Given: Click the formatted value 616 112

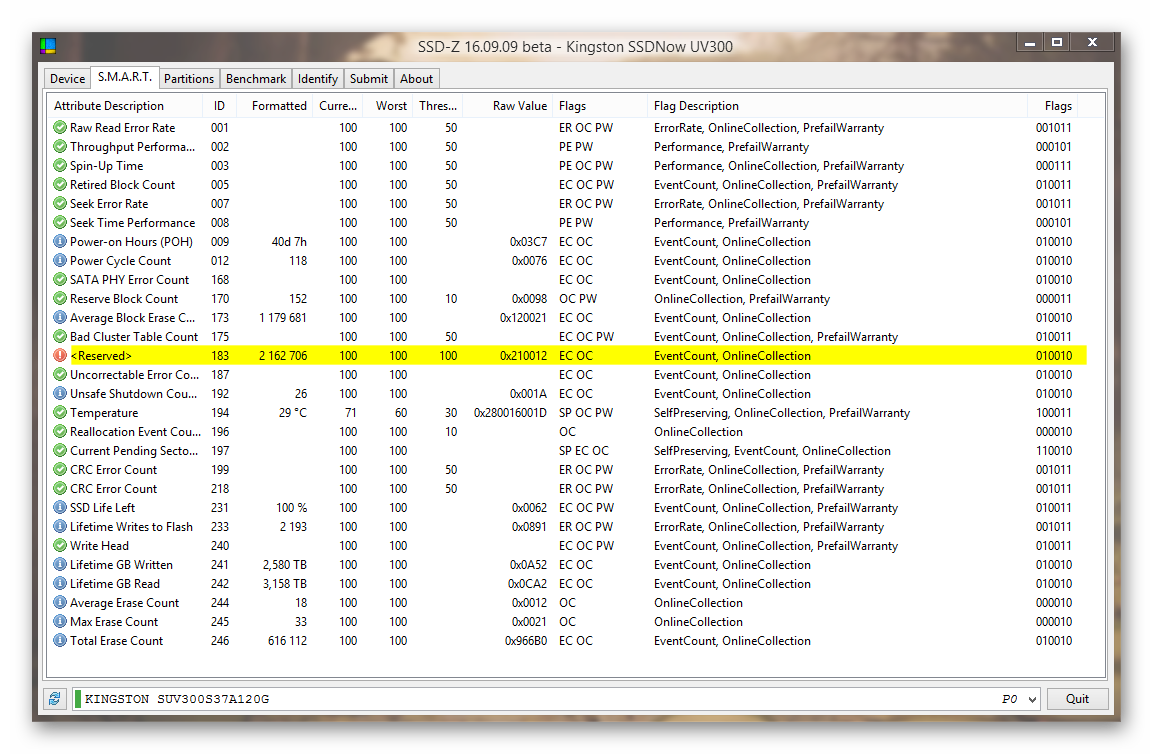Looking at the screenshot, I should [x=288, y=641].
